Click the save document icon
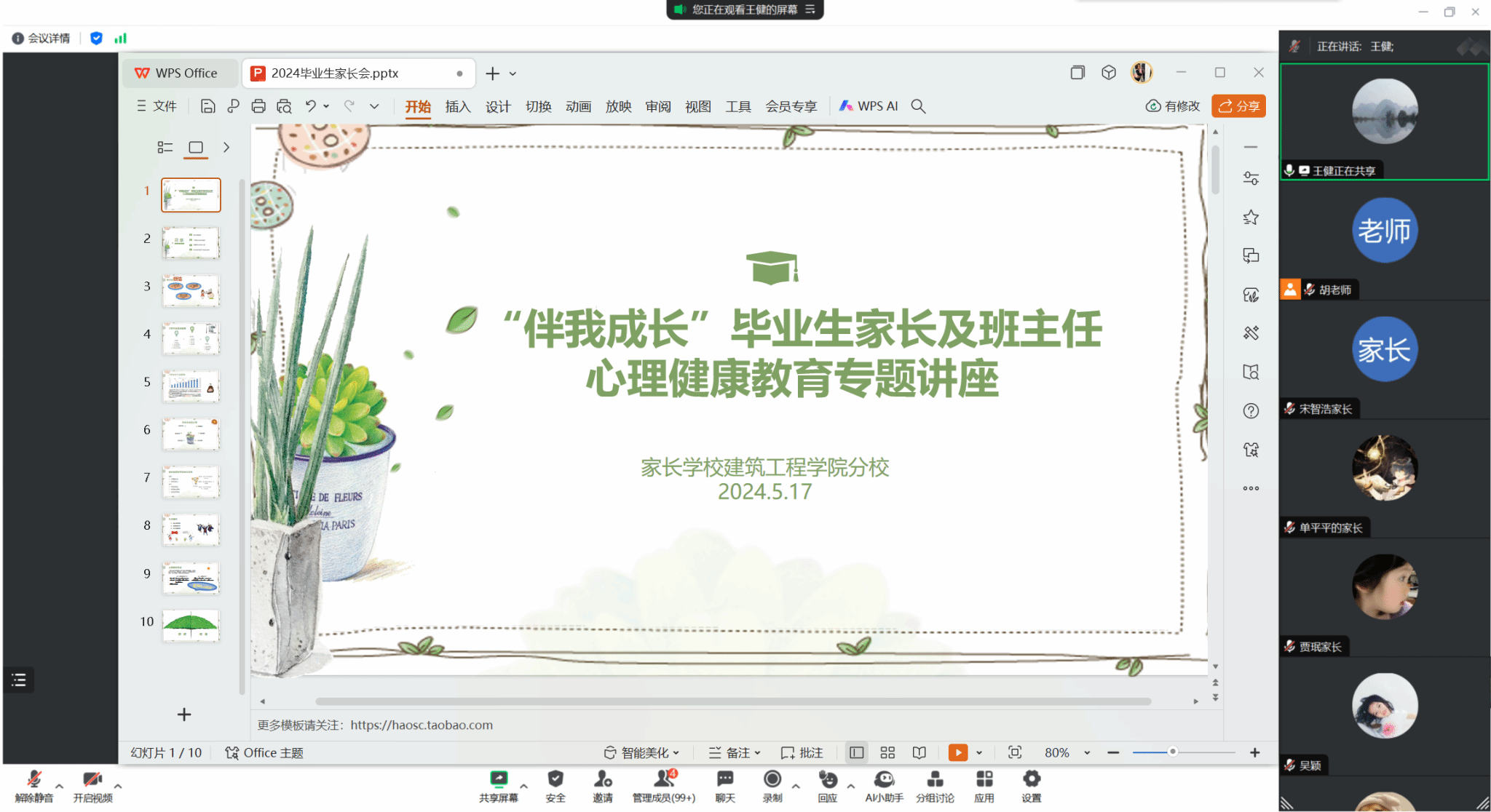Viewport: 1491px width, 812px height. [x=207, y=106]
